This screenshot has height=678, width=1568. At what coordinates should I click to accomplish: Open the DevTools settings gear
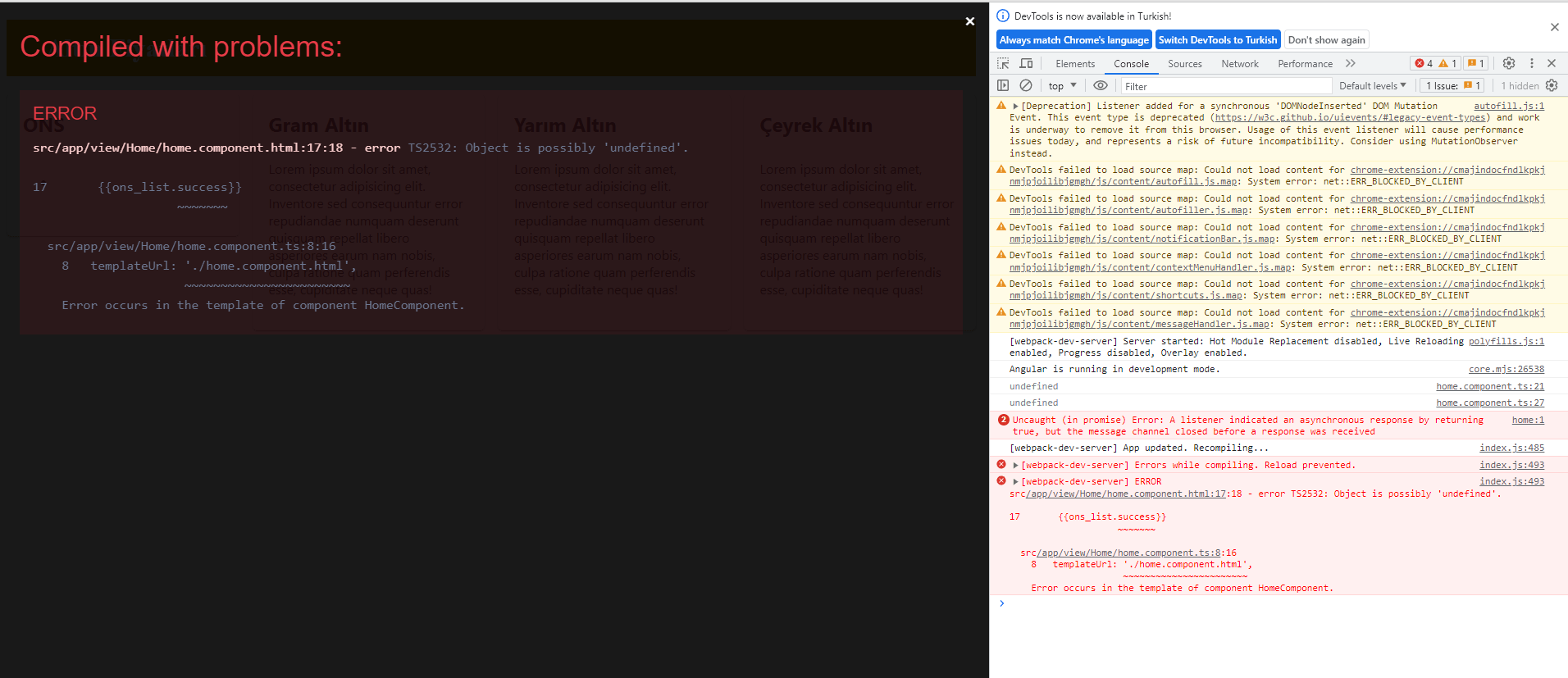pyautogui.click(x=1509, y=63)
